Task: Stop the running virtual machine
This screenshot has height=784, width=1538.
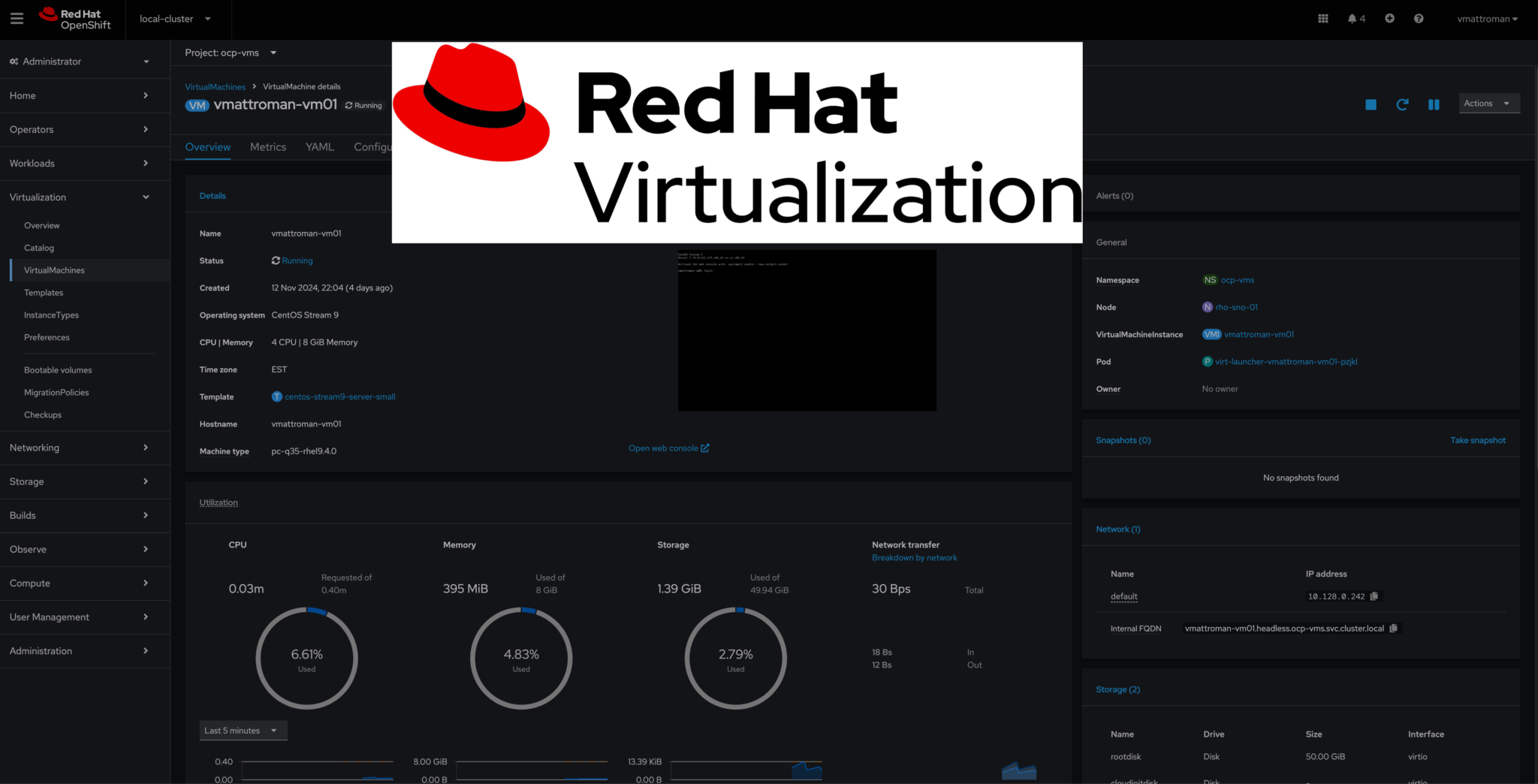Action: (x=1371, y=104)
